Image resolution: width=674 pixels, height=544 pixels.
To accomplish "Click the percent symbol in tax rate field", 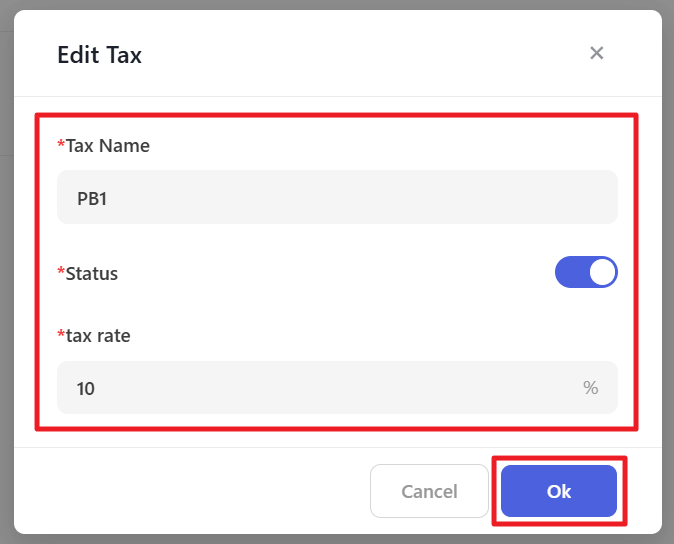I will 591,388.
